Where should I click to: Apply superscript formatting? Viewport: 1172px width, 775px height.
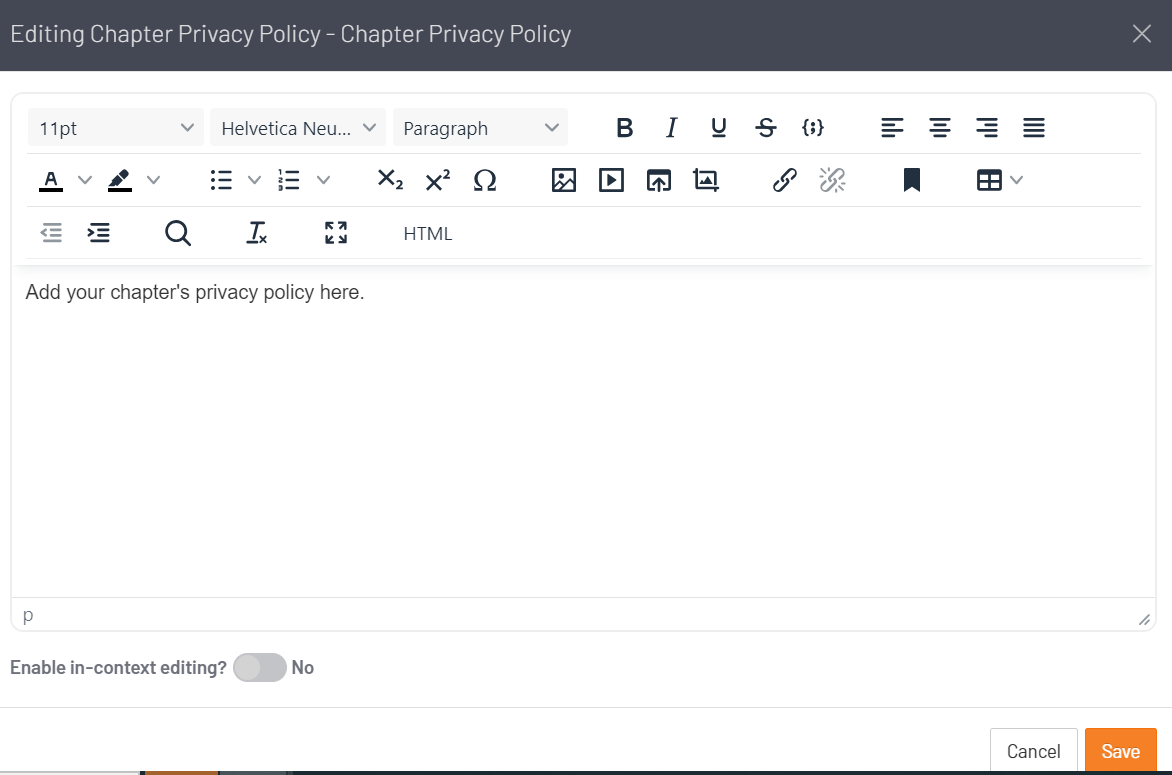(437, 180)
